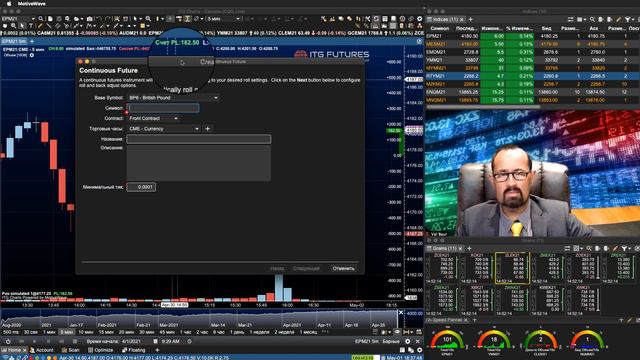Select the 500 ms timeframe button

(10, 332)
